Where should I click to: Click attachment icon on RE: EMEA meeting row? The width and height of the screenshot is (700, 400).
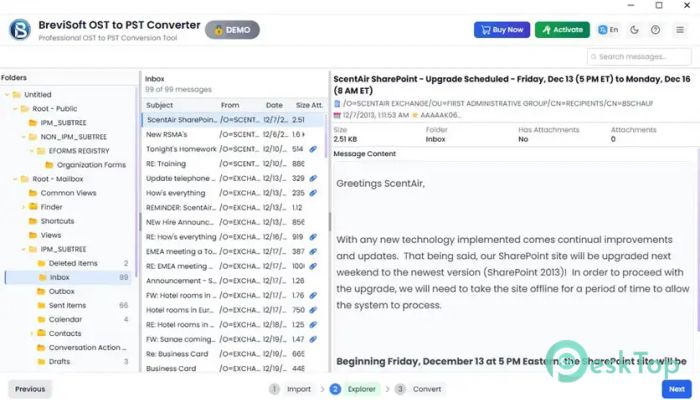(x=313, y=266)
